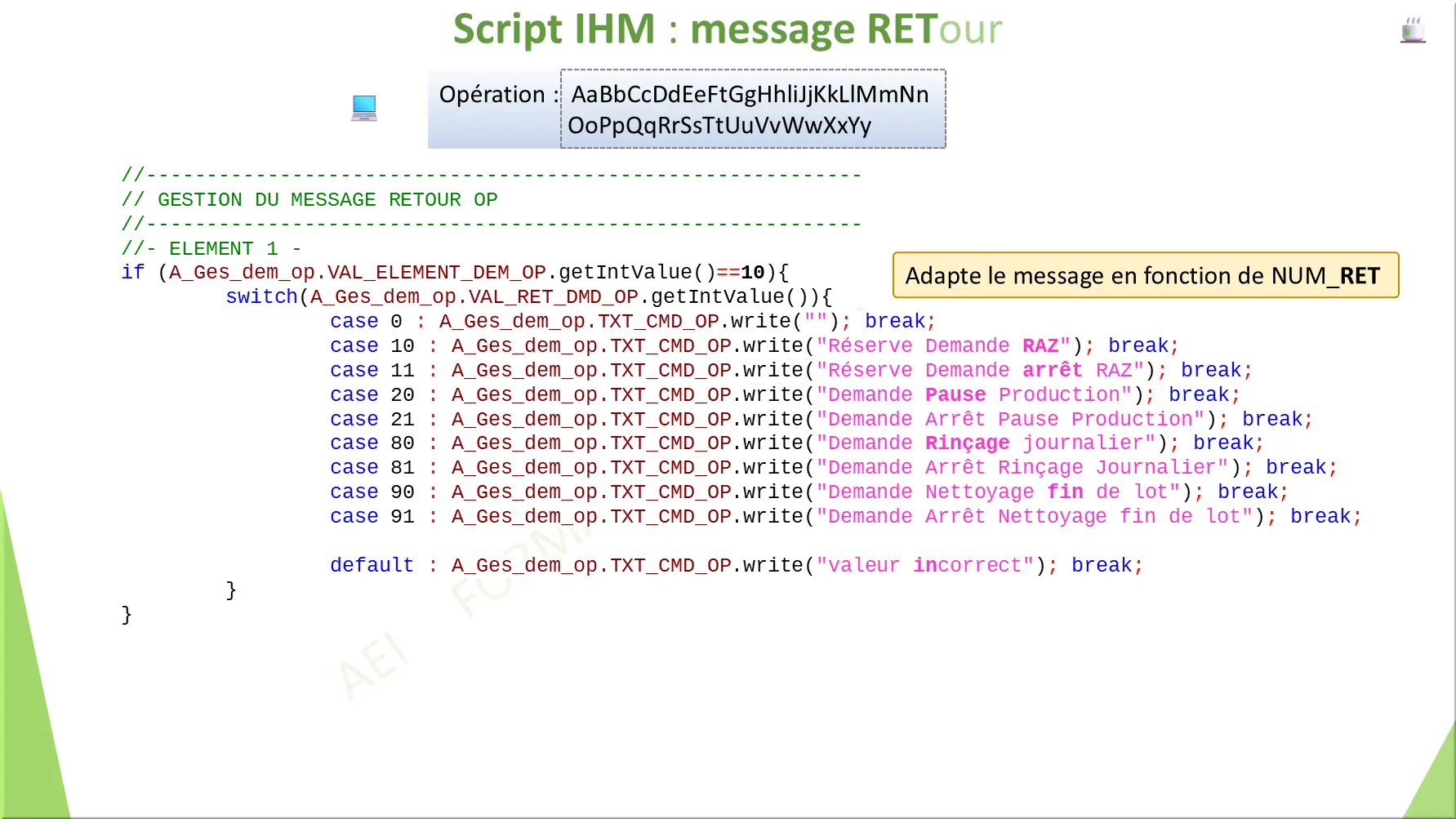Click the steaming tea cup icon
Image resolution: width=1456 pixels, height=819 pixels.
[x=1414, y=30]
